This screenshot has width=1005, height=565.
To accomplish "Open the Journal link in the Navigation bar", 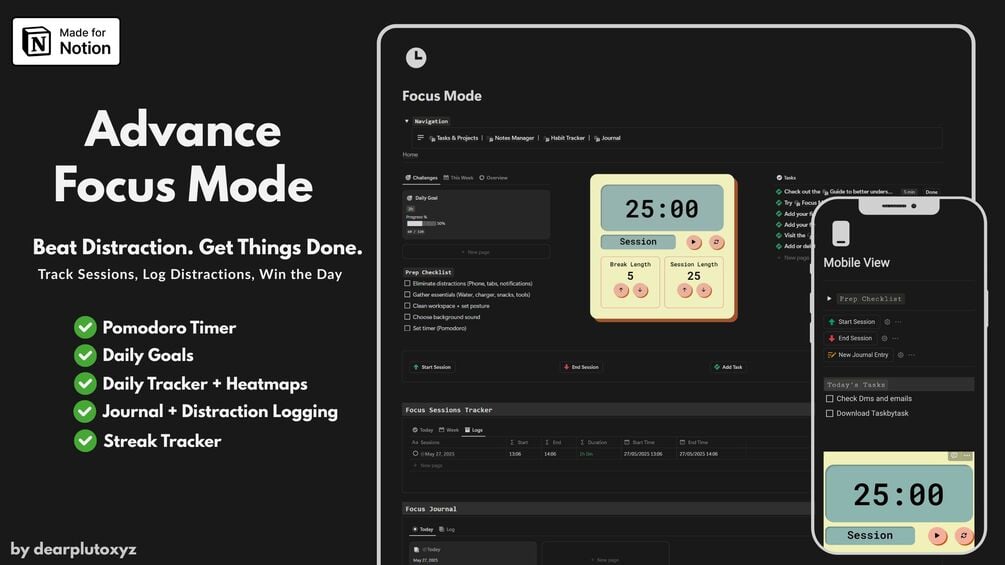I will pyautogui.click(x=607, y=138).
